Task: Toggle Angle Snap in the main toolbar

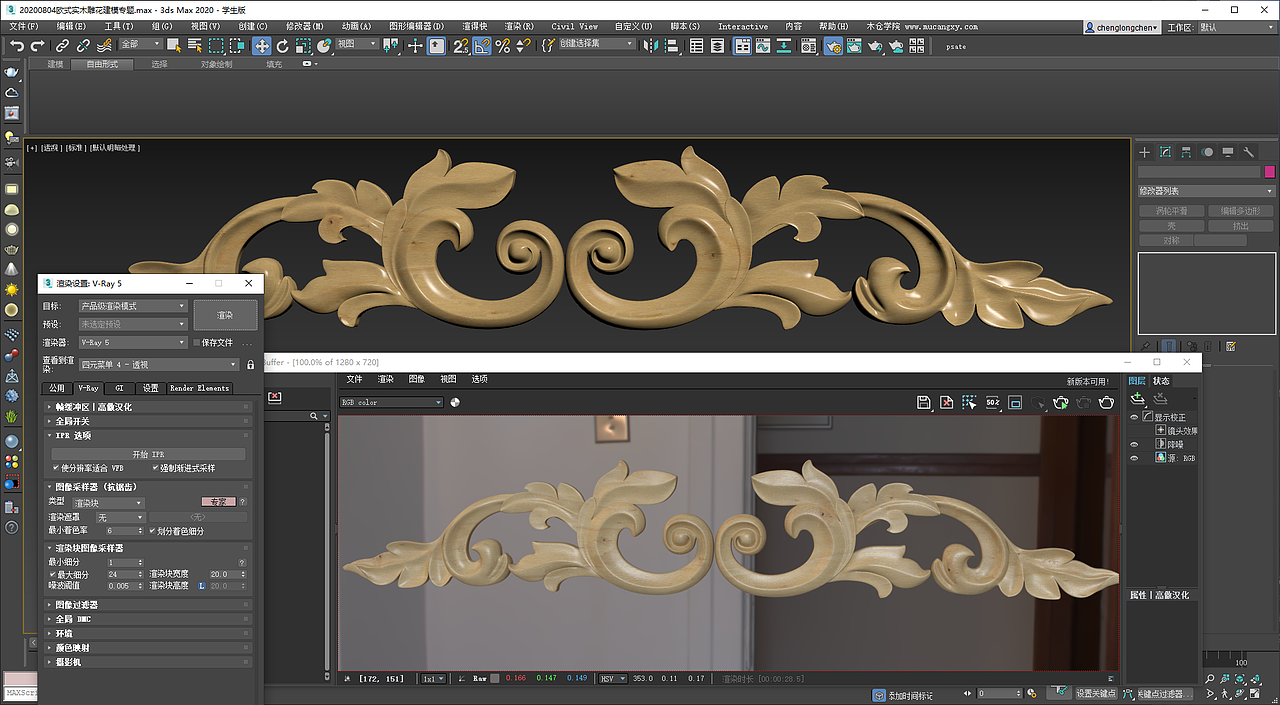Action: (x=482, y=45)
